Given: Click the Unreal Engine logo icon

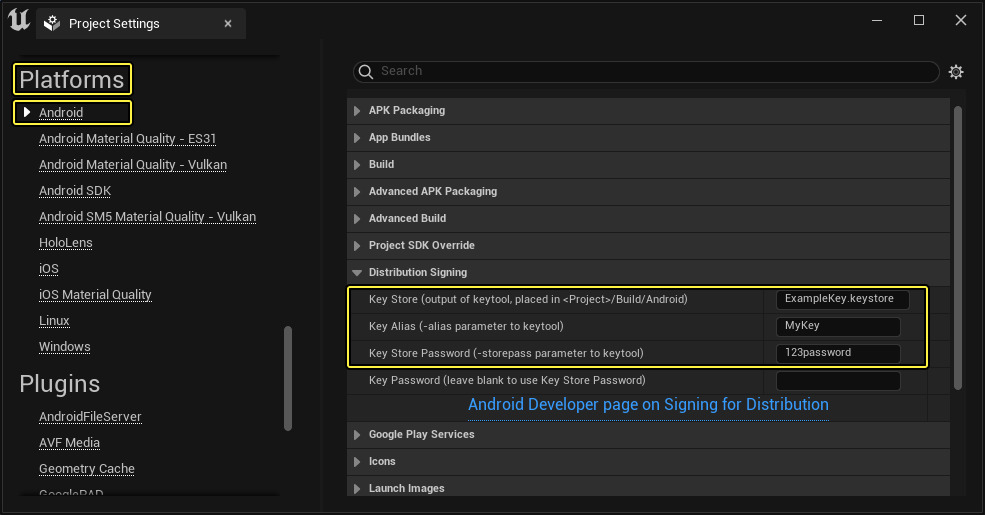Looking at the screenshot, I should click(18, 21).
